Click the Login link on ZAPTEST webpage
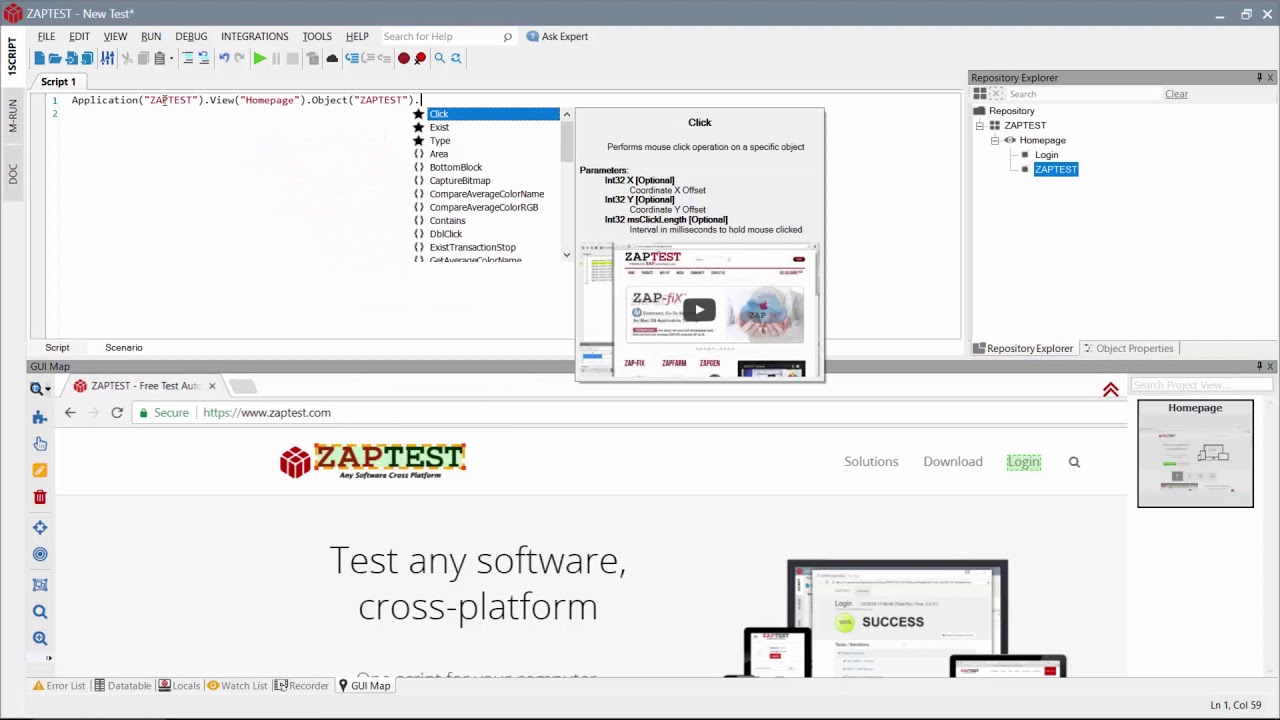Viewport: 1280px width, 720px height. pyautogui.click(x=1023, y=462)
